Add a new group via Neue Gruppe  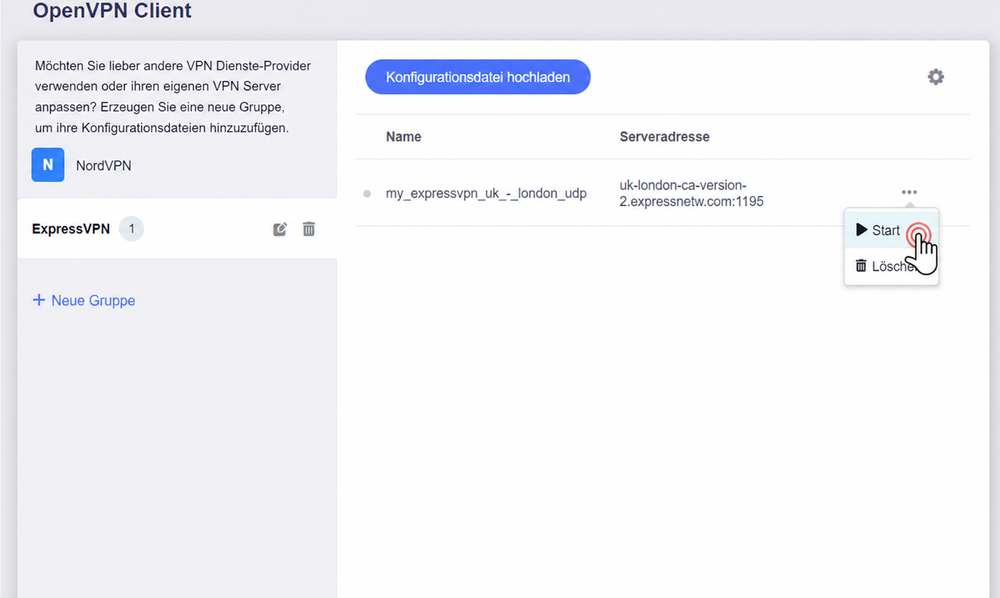pos(84,300)
